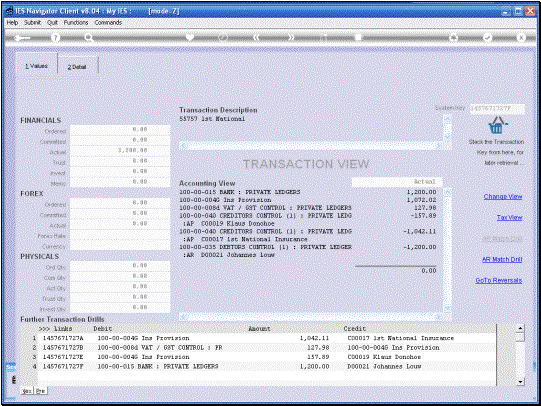Click drill grid scrollbar down arrow
The width and height of the screenshot is (541, 406).
520,382
